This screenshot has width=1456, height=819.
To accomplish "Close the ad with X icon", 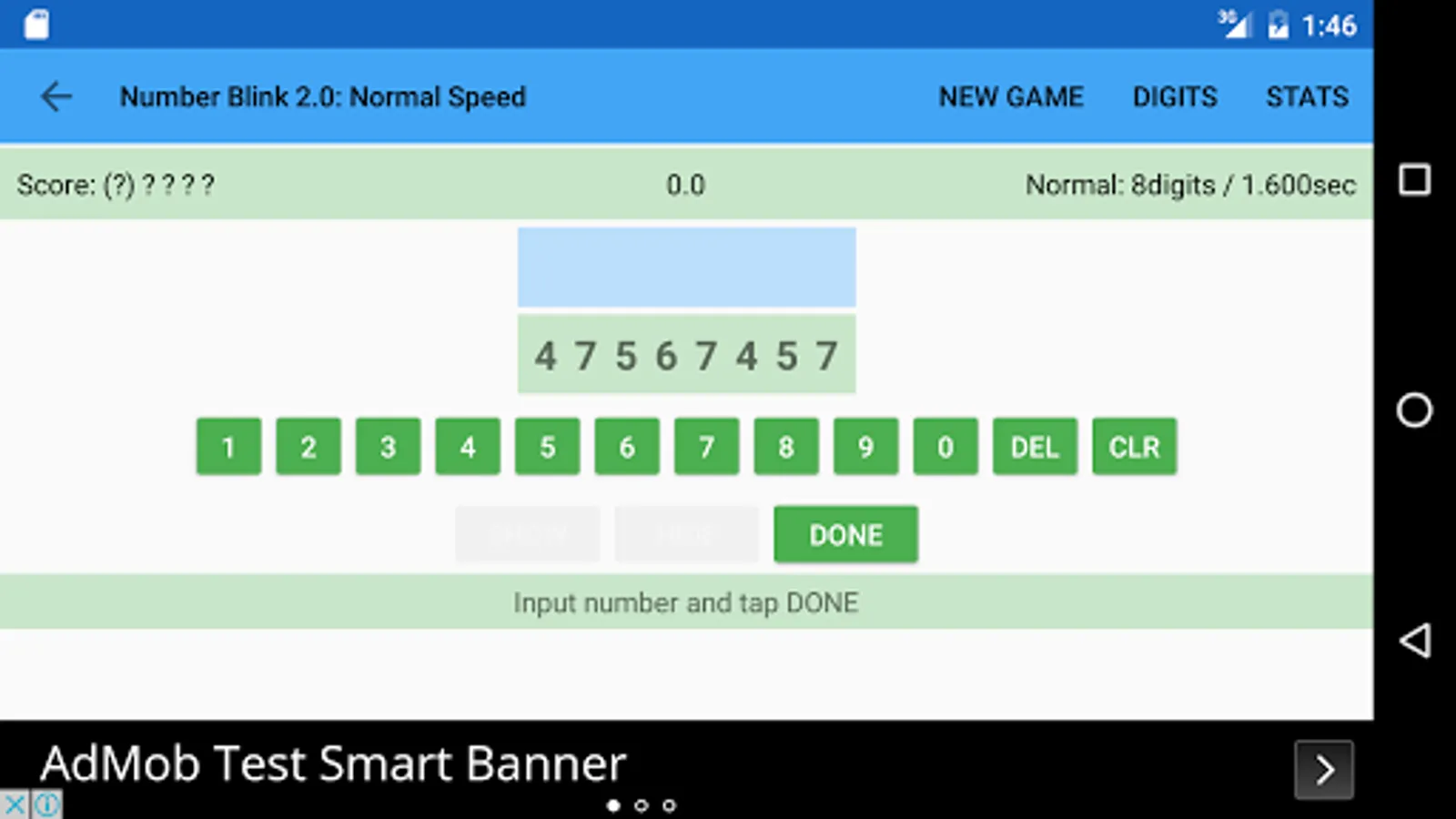I will pyautogui.click(x=15, y=804).
